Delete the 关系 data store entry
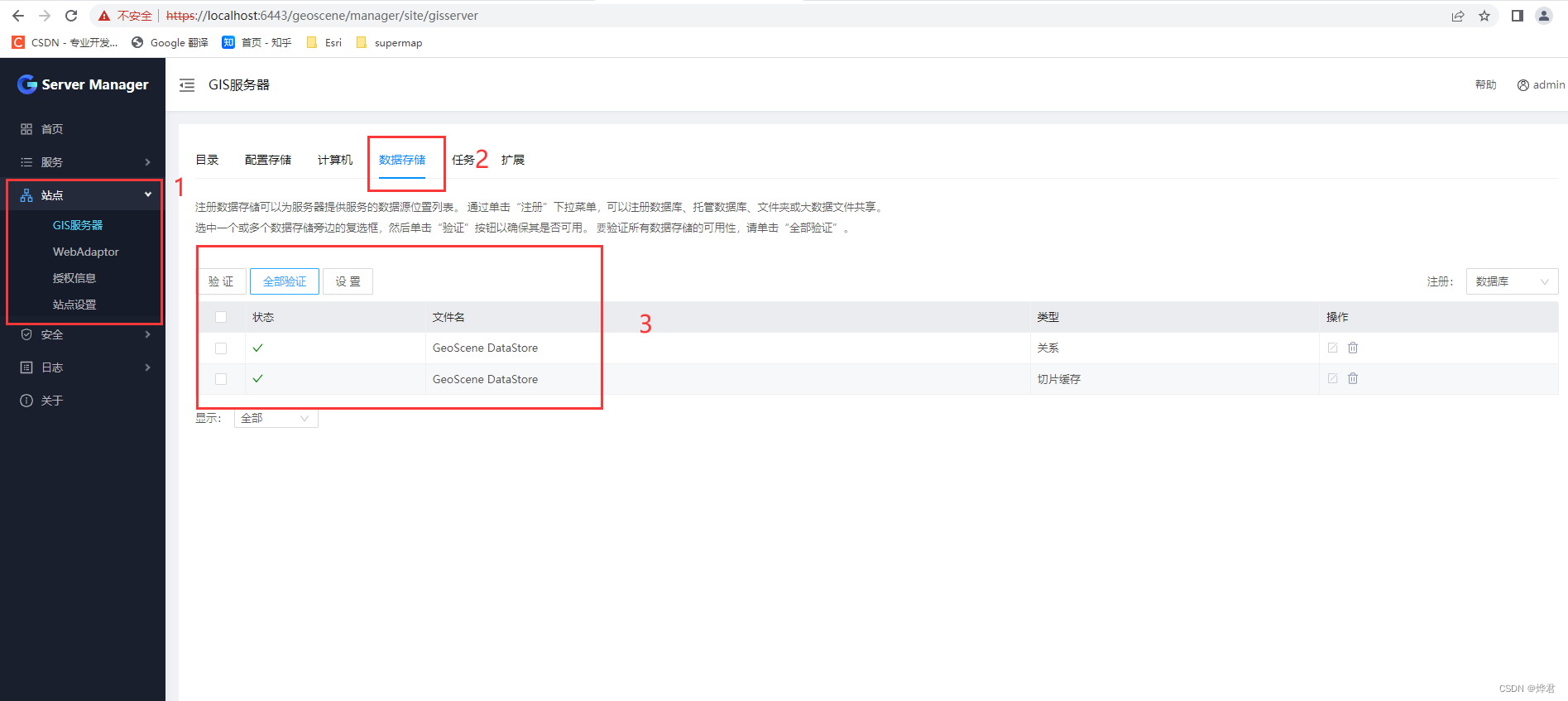Image resolution: width=1568 pixels, height=701 pixels. coord(1353,348)
